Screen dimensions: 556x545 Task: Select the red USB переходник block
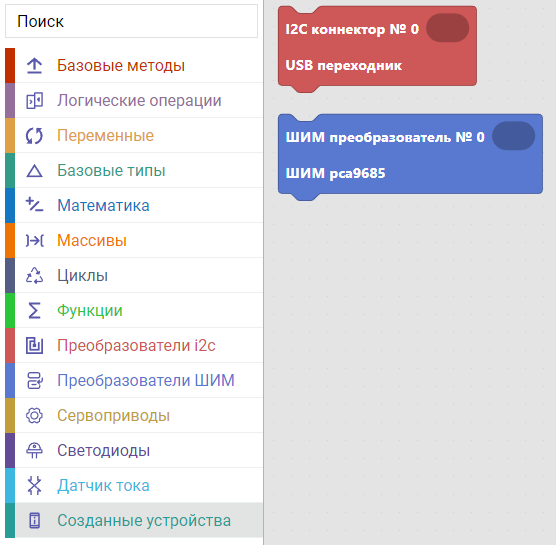coord(377,46)
